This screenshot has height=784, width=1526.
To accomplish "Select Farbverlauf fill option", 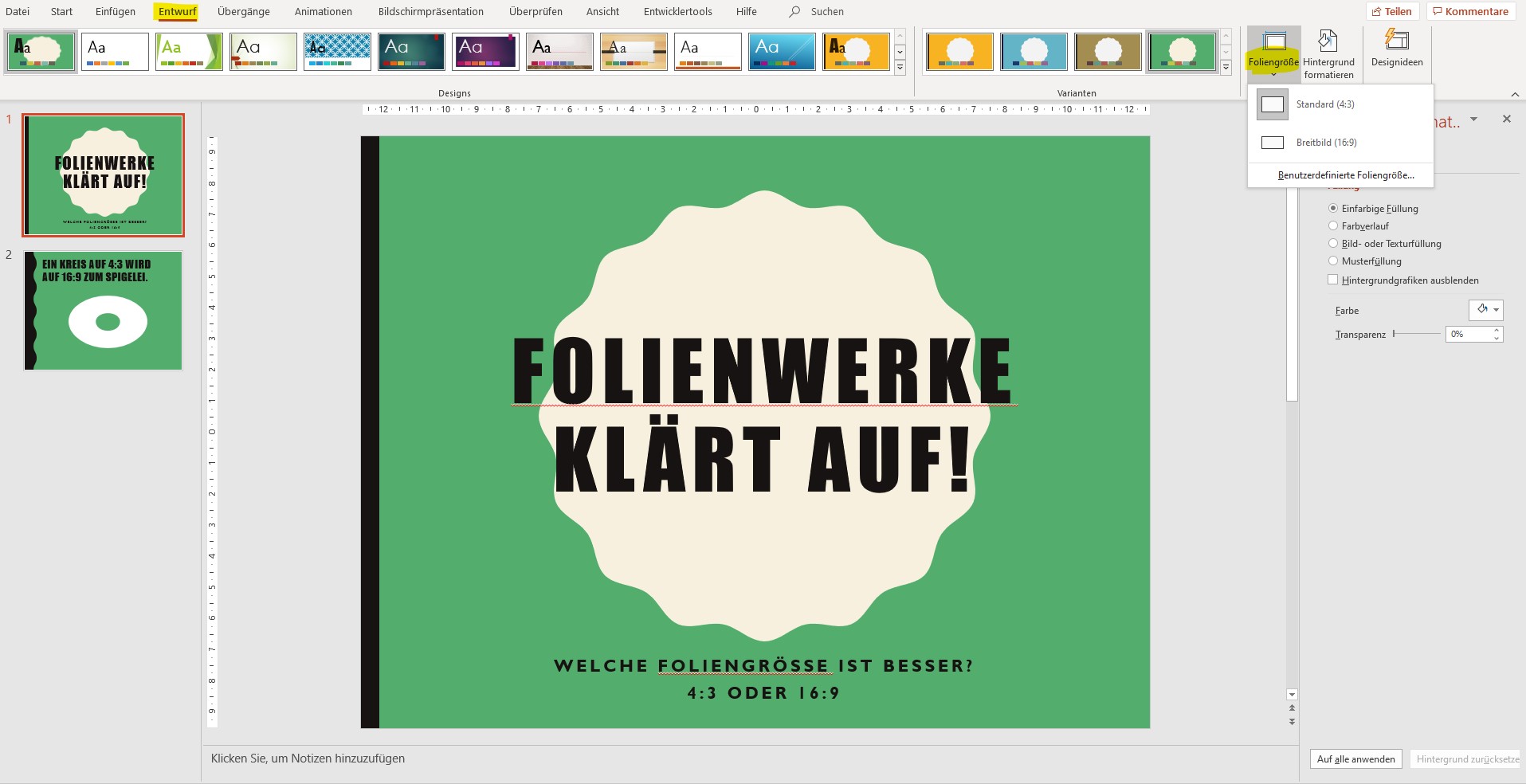I will click(x=1333, y=225).
